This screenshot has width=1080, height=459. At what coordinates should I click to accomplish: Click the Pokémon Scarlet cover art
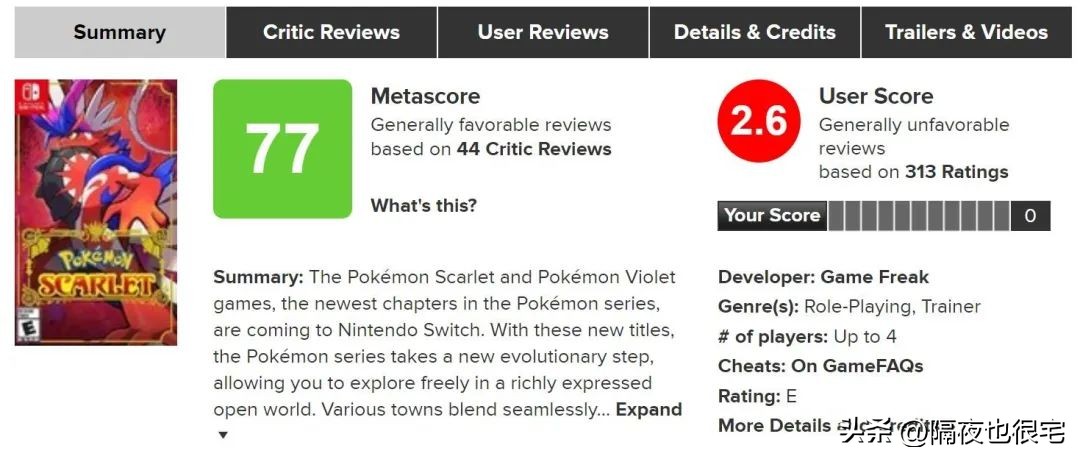pos(96,212)
